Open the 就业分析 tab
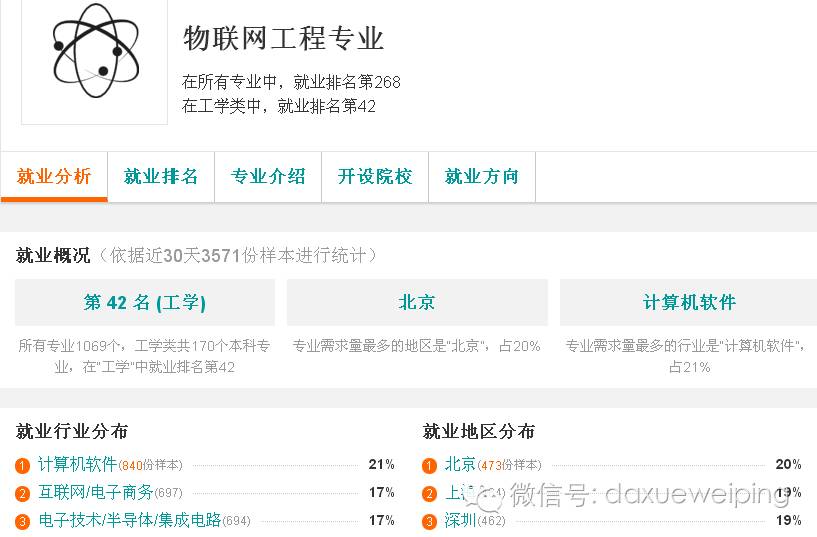817x537 pixels. (x=54, y=177)
